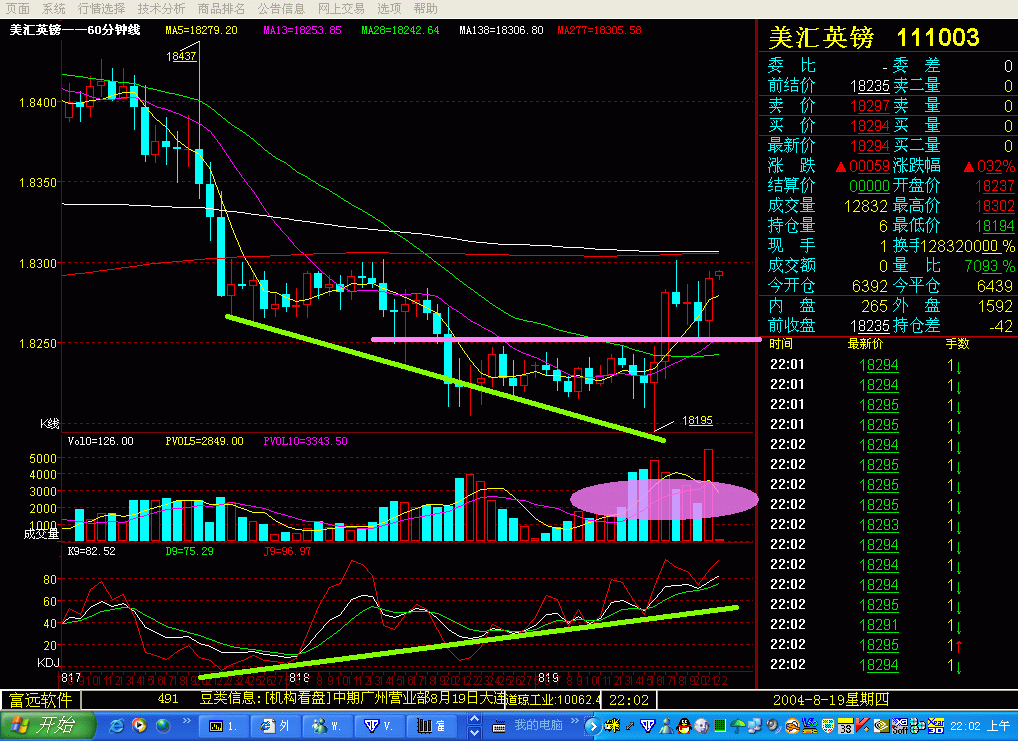This screenshot has width=1018, height=741.
Task: Click the blue V-shield tray icon
Action: [648, 725]
